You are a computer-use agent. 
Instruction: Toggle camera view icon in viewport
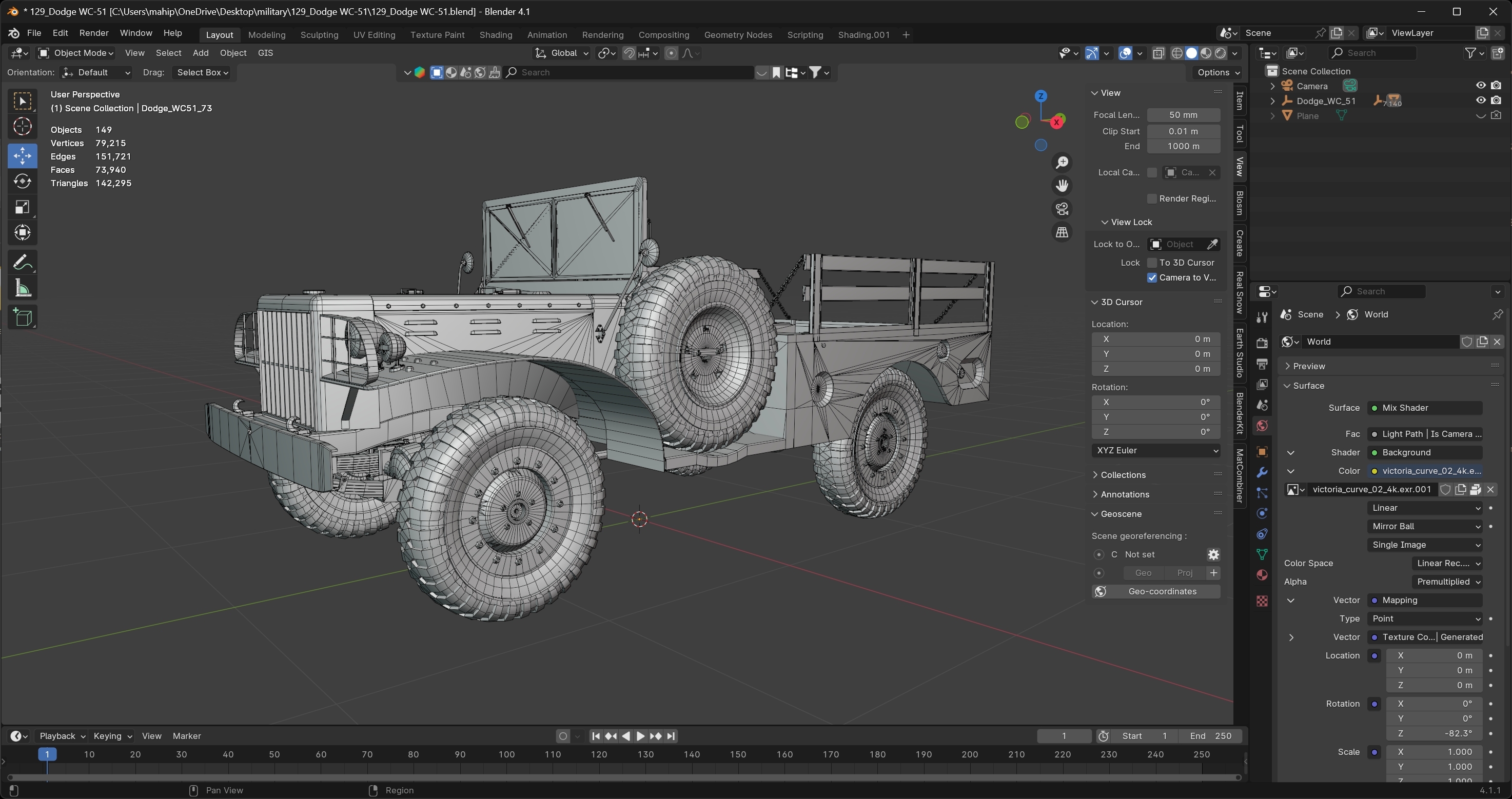(1062, 209)
